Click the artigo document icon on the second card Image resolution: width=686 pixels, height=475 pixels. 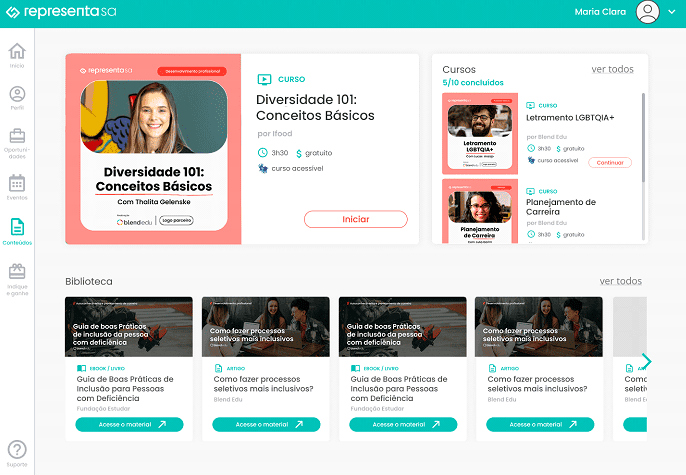click(218, 368)
